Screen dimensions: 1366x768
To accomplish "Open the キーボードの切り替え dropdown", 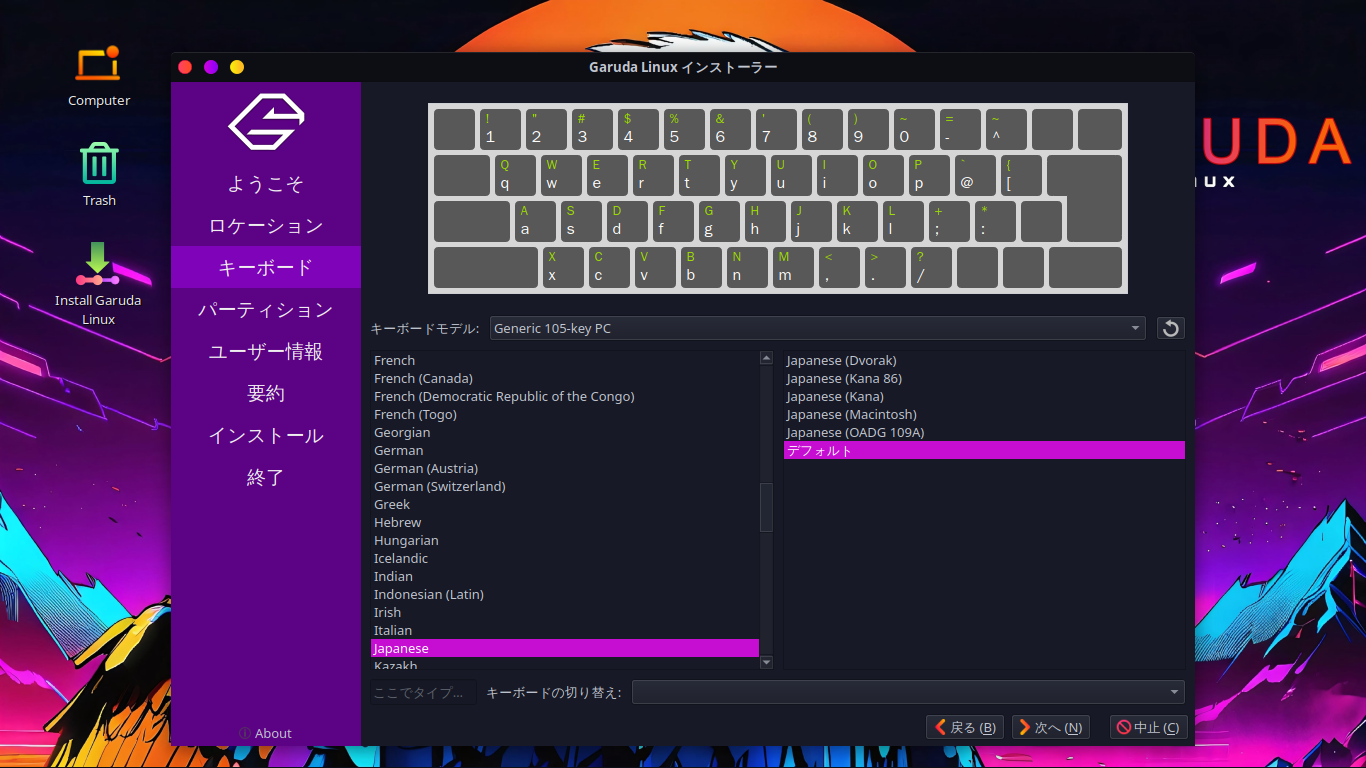I will (908, 692).
